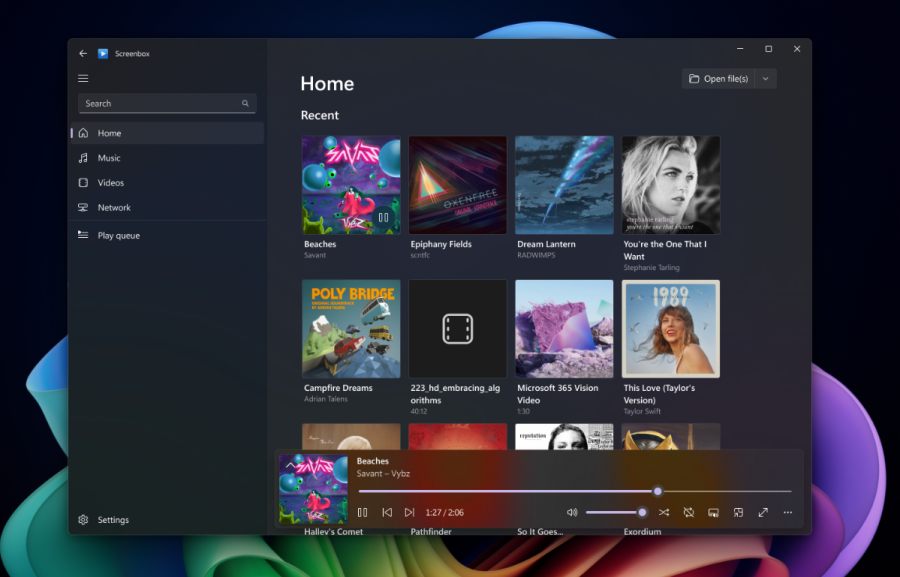Toggle the repeat mode button
Viewport: 900px width, 577px height.
tap(689, 512)
